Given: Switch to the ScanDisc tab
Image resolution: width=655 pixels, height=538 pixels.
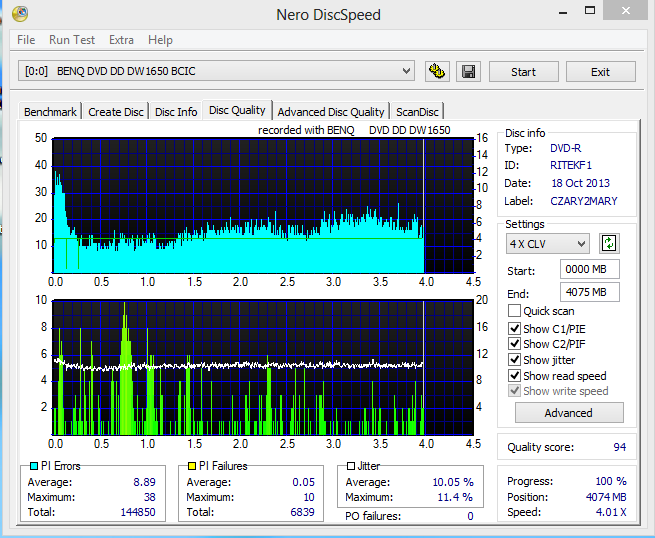Looking at the screenshot, I should [x=417, y=112].
